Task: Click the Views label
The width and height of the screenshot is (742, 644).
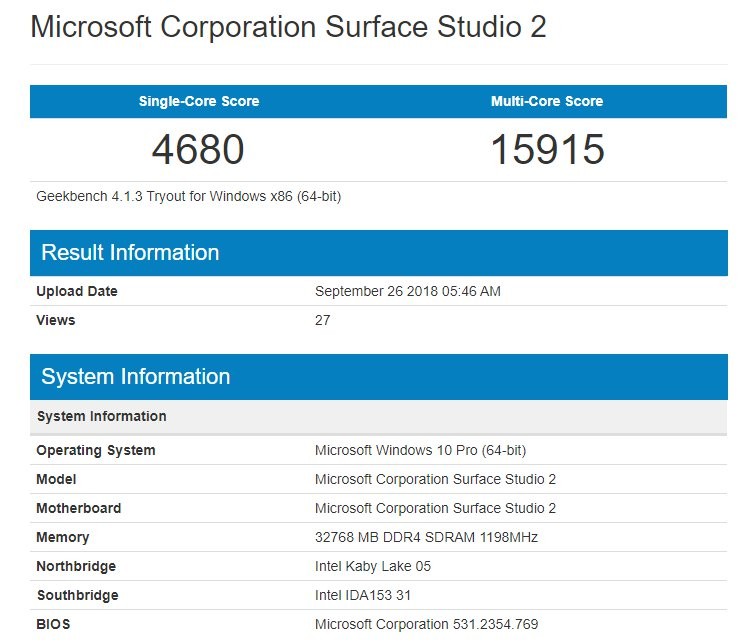Action: coord(55,320)
